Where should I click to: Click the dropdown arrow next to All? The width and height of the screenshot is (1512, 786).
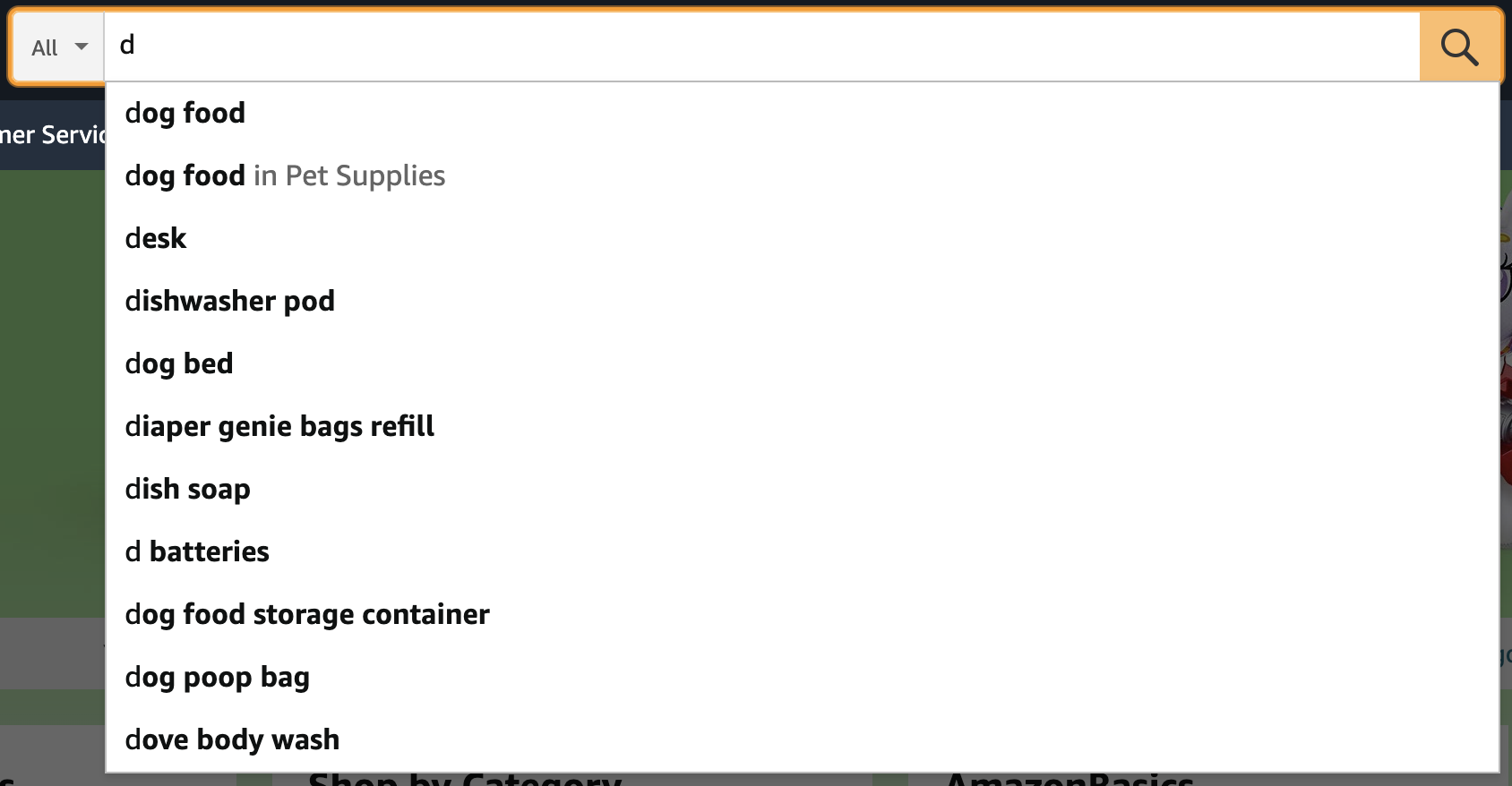click(80, 47)
